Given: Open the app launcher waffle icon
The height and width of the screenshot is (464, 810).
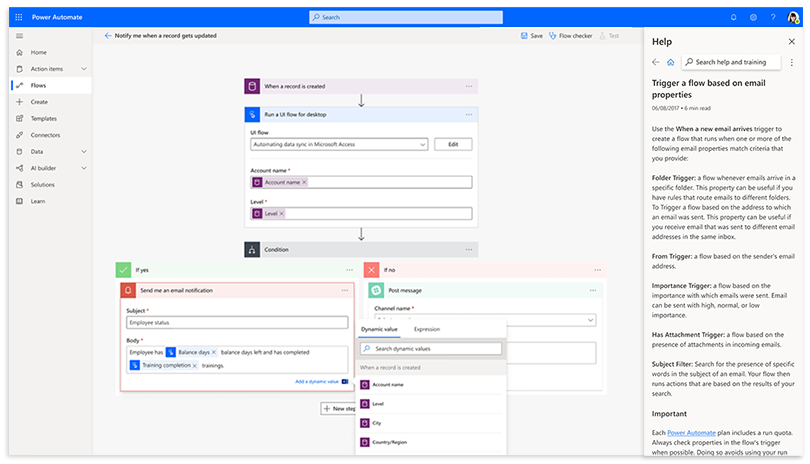Looking at the screenshot, I should pyautogui.click(x=10, y=17).
